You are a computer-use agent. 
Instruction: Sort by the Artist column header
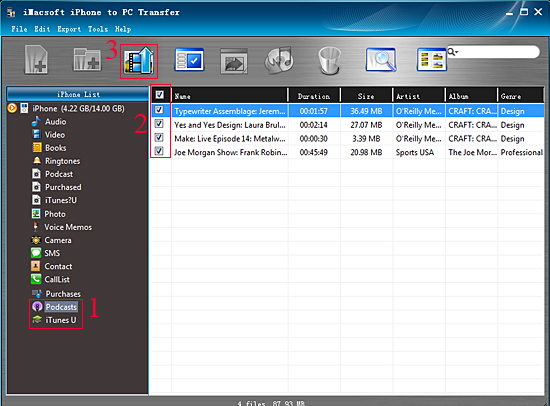[x=419, y=95]
